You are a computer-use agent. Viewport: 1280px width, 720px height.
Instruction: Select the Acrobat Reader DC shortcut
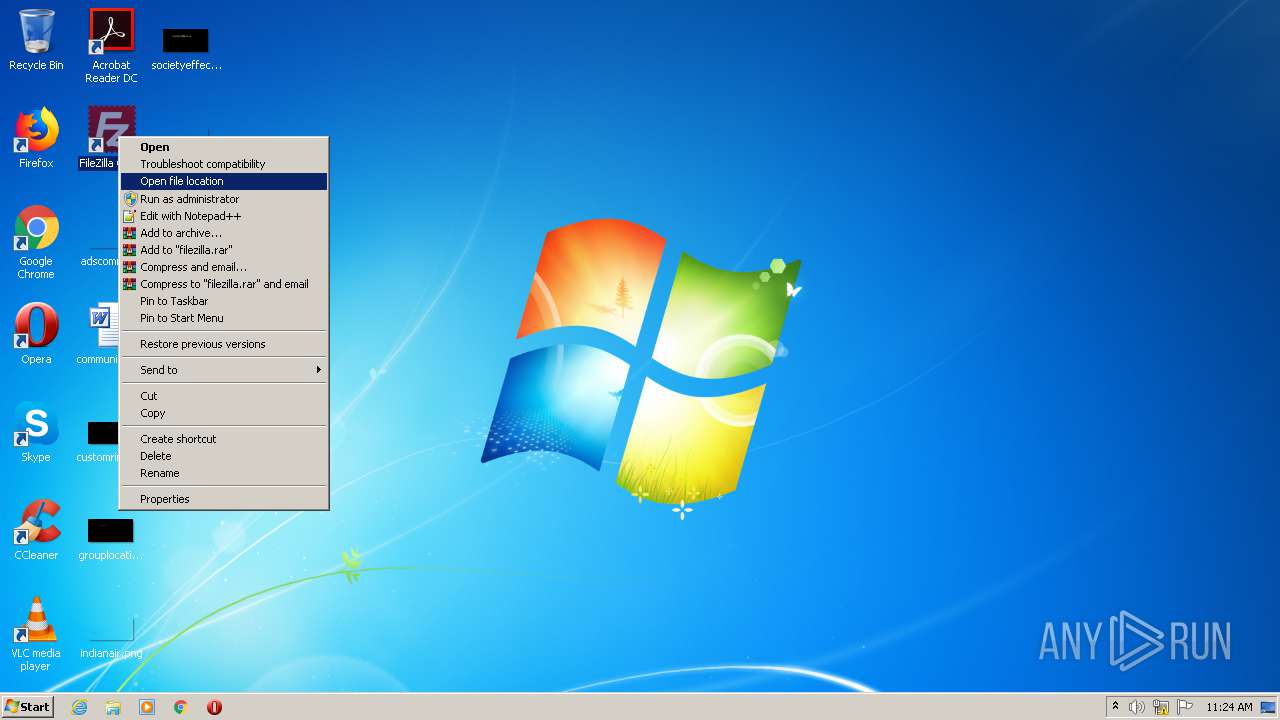(111, 46)
